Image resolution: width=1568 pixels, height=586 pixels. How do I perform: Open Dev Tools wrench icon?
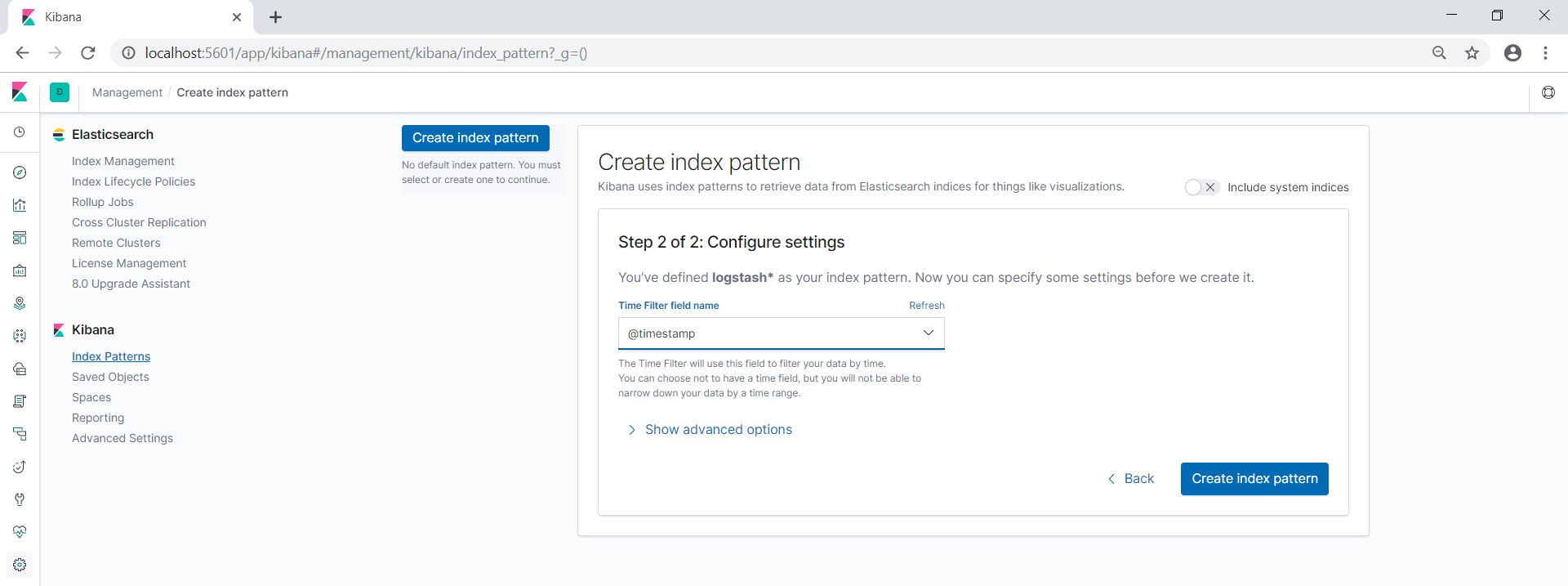[20, 499]
